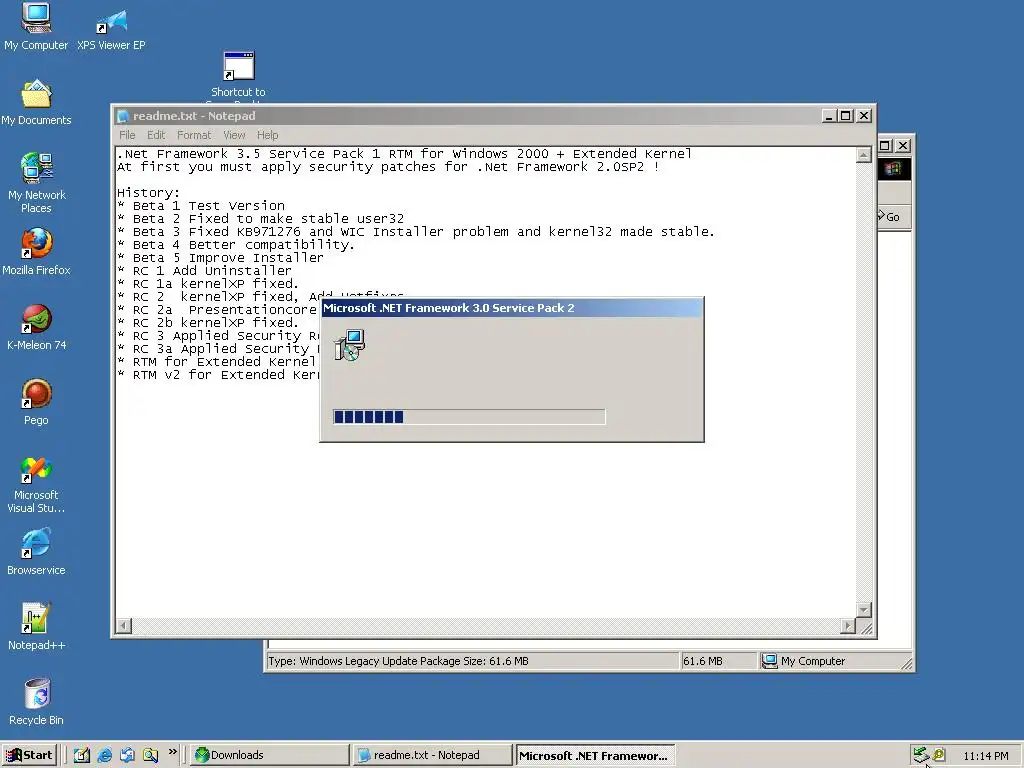This screenshot has height=768, width=1024.
Task: Open the Start menu
Action: (29, 755)
